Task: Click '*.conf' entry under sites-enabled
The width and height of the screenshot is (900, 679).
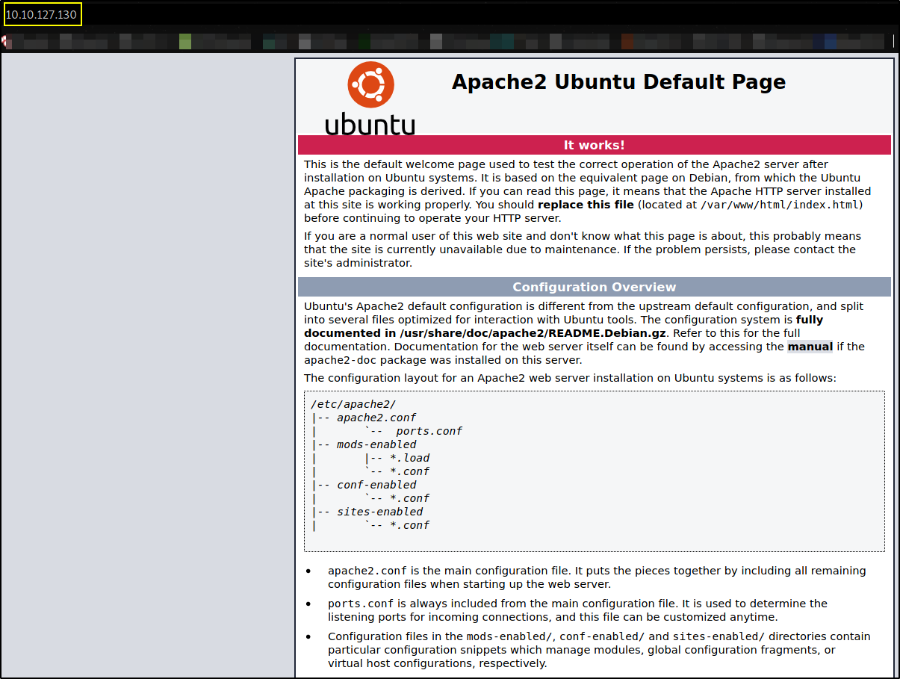Action: coord(410,525)
